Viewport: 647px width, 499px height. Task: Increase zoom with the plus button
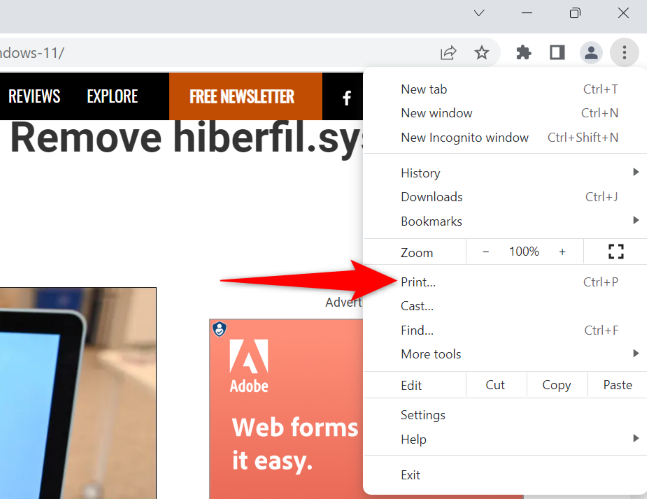point(562,252)
